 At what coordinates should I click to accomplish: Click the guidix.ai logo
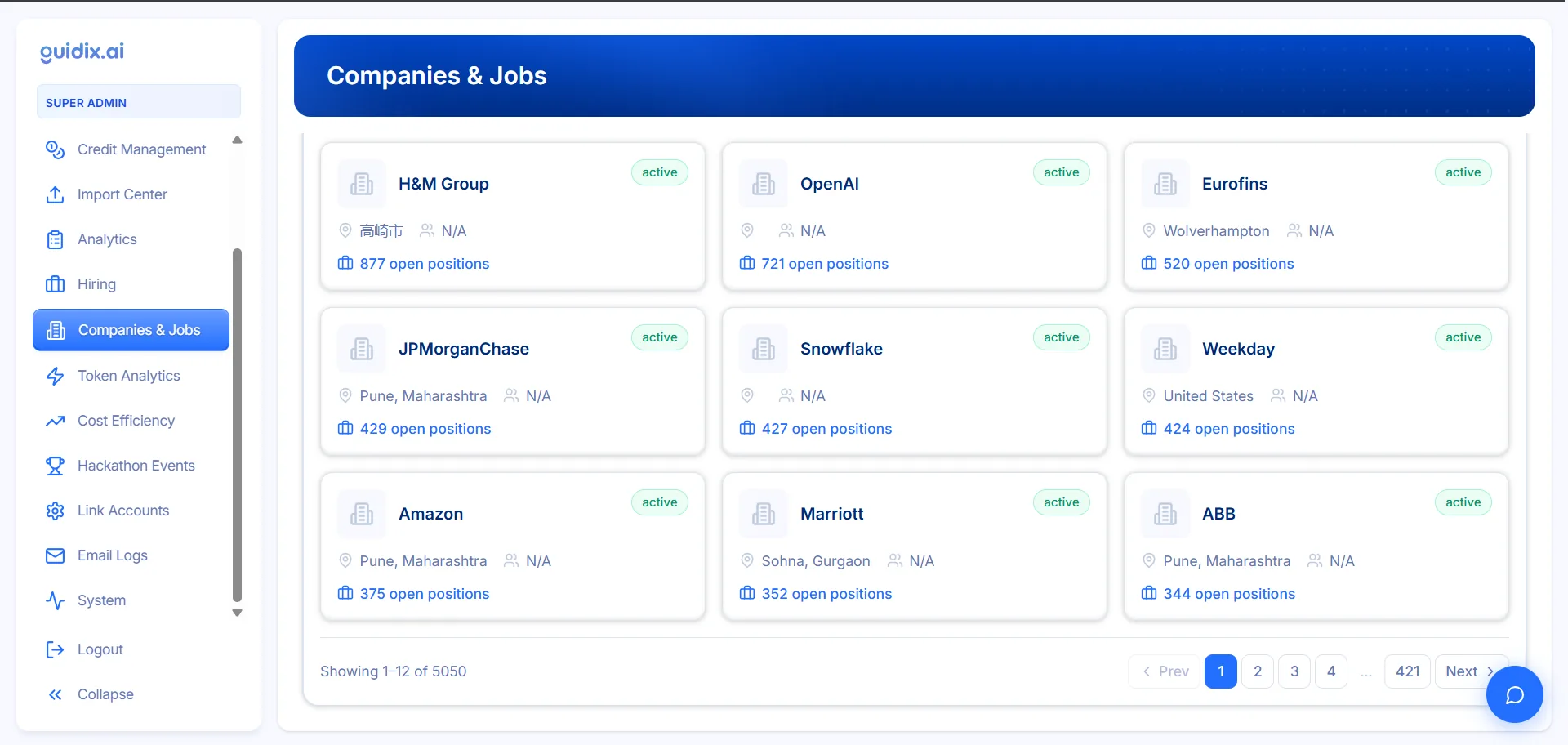(82, 51)
